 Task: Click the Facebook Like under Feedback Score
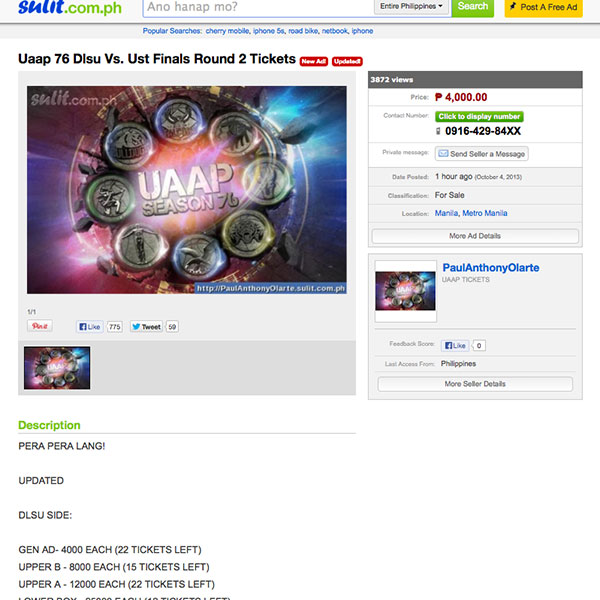(x=455, y=346)
